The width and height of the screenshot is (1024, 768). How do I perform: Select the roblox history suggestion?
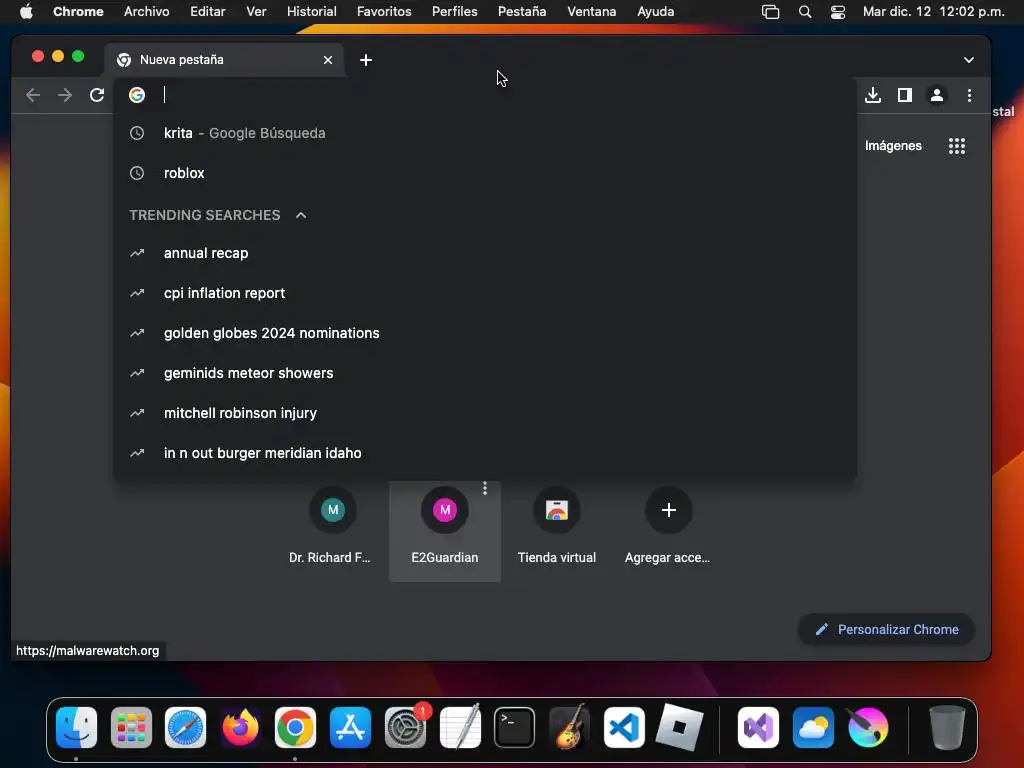tap(485, 173)
